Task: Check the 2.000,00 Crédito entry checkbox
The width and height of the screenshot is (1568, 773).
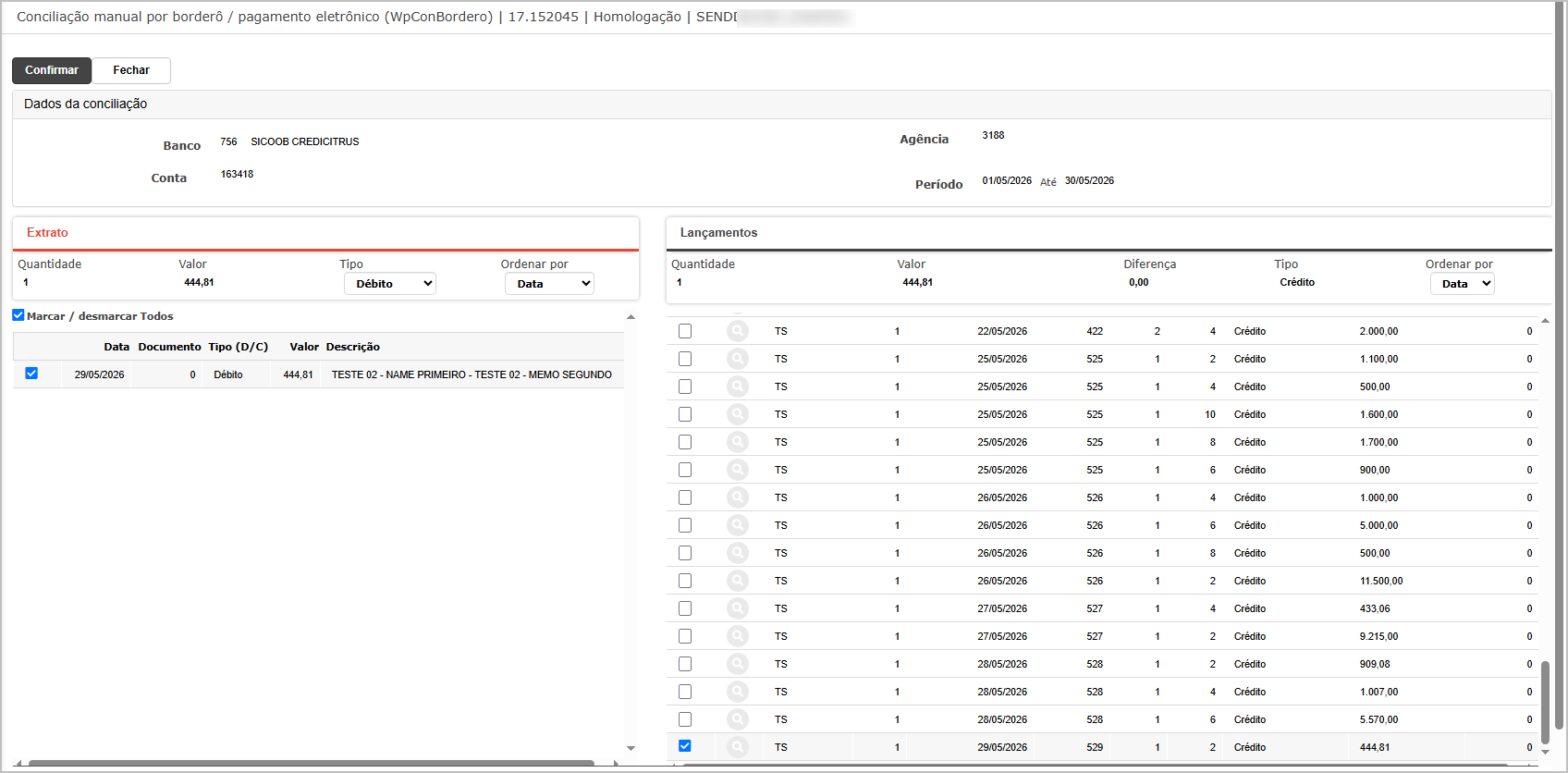Action: (685, 331)
